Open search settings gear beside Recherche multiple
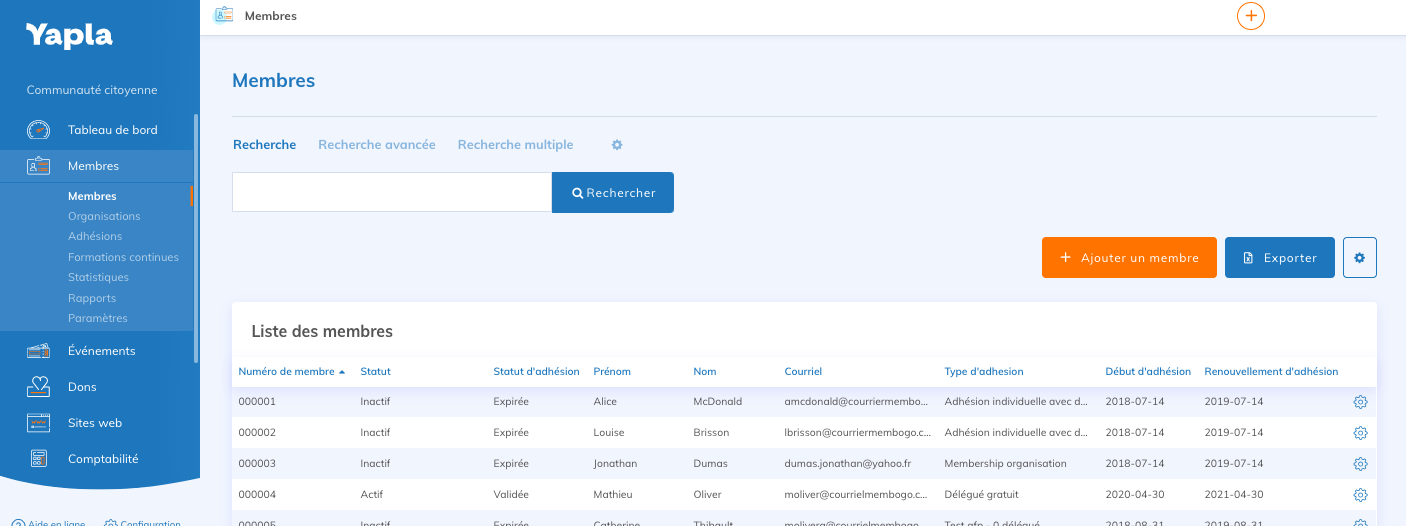Image resolution: width=1406 pixels, height=526 pixels. point(617,145)
